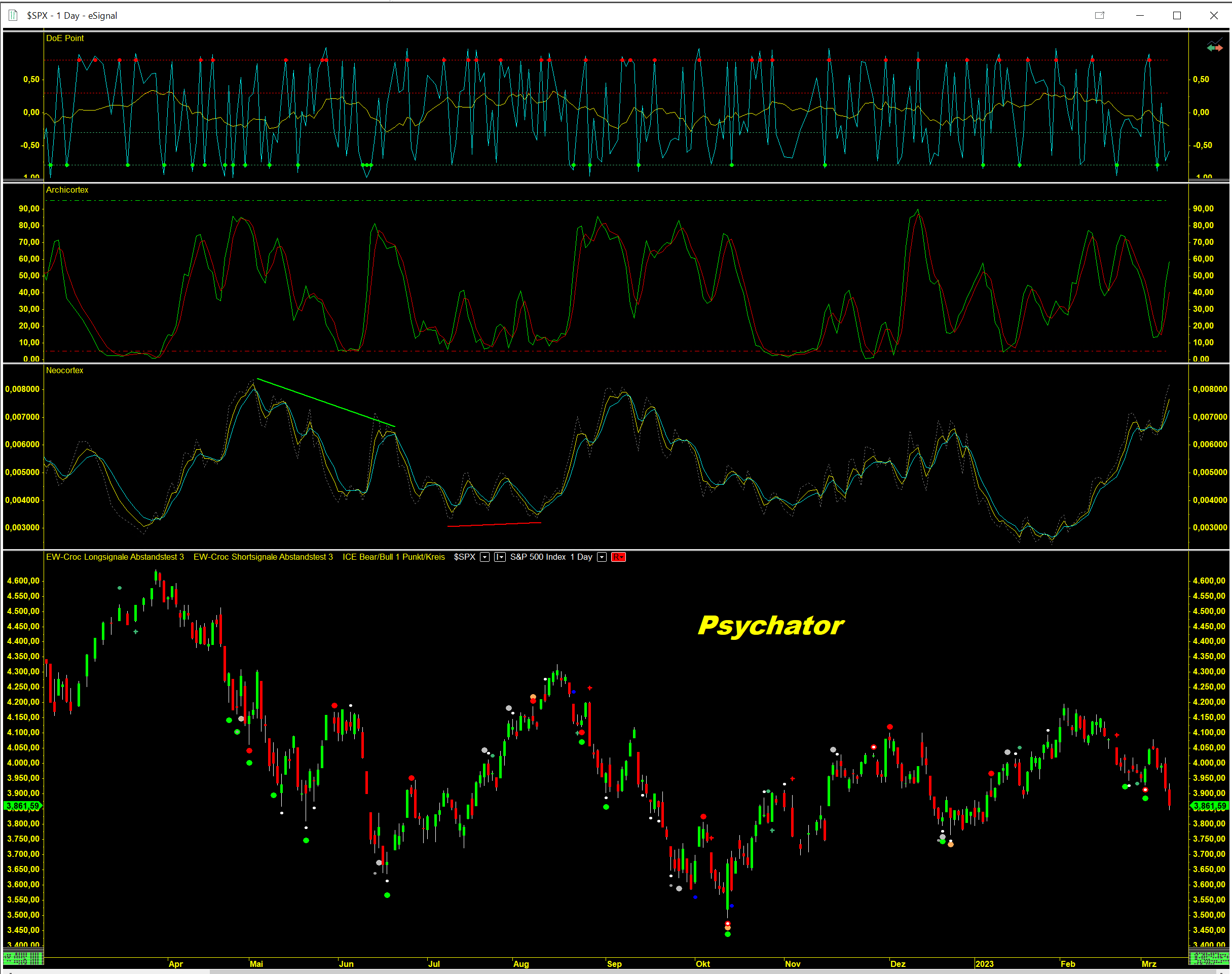The width and height of the screenshot is (1232, 974).
Task: Click the green/red arrows chart scroll icon
Action: tap(1214, 47)
